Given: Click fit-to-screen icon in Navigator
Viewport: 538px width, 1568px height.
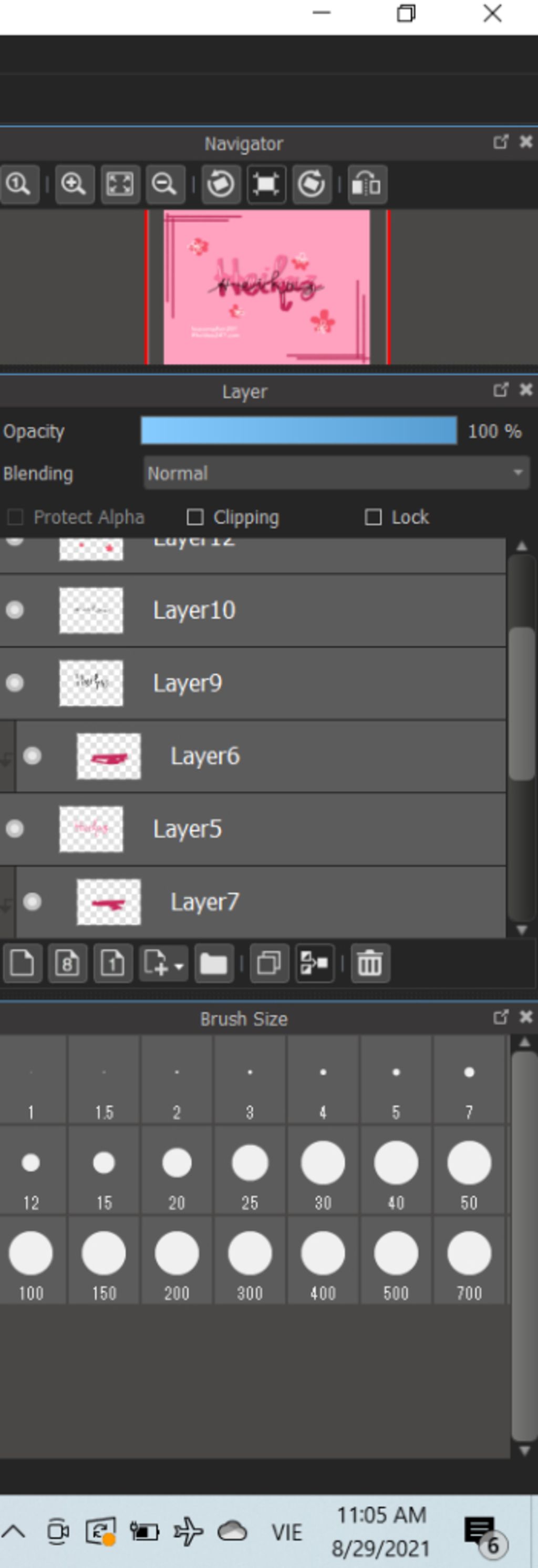Looking at the screenshot, I should coord(120,184).
